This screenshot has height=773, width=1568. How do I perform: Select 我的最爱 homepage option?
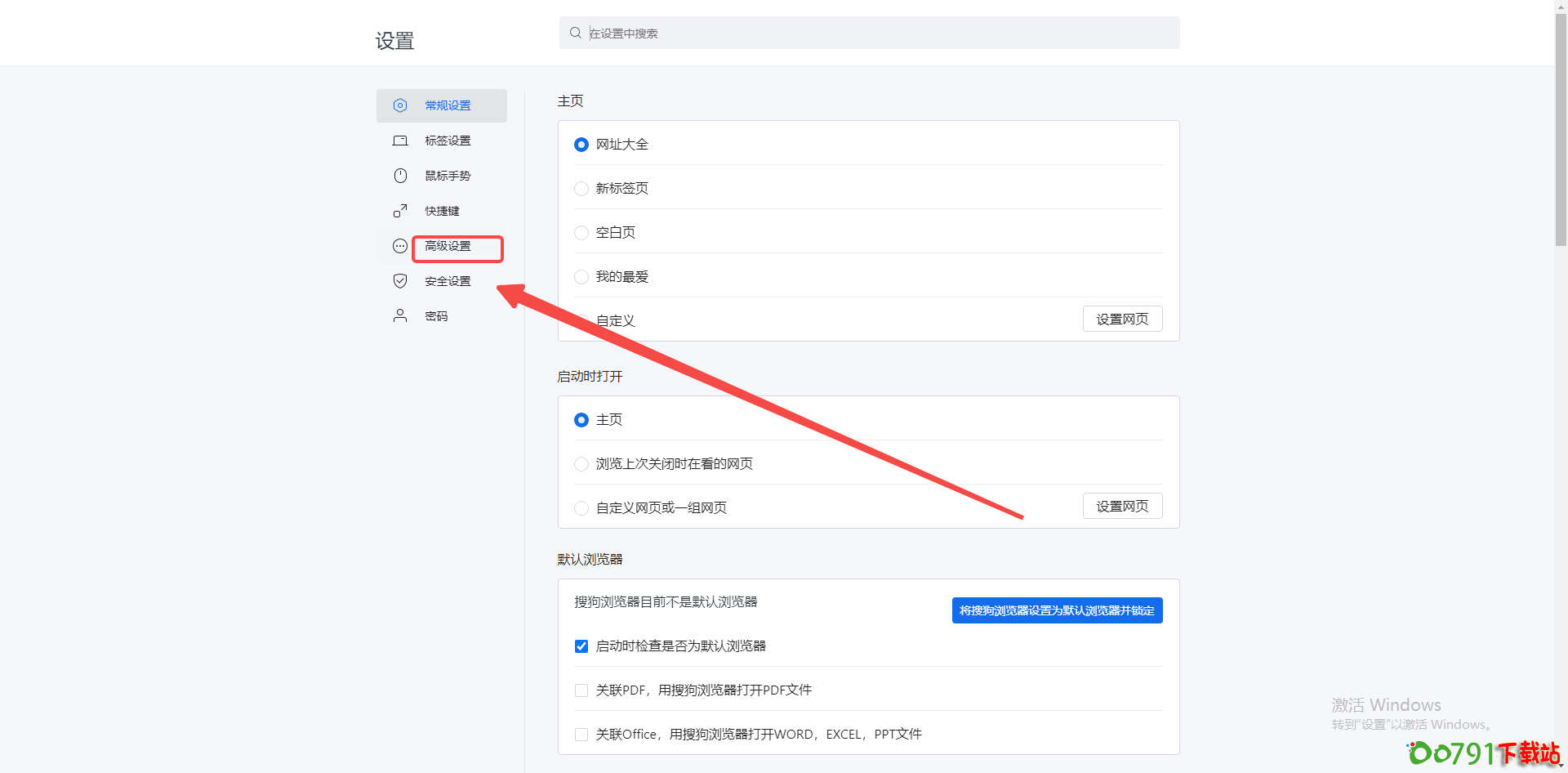tap(581, 277)
